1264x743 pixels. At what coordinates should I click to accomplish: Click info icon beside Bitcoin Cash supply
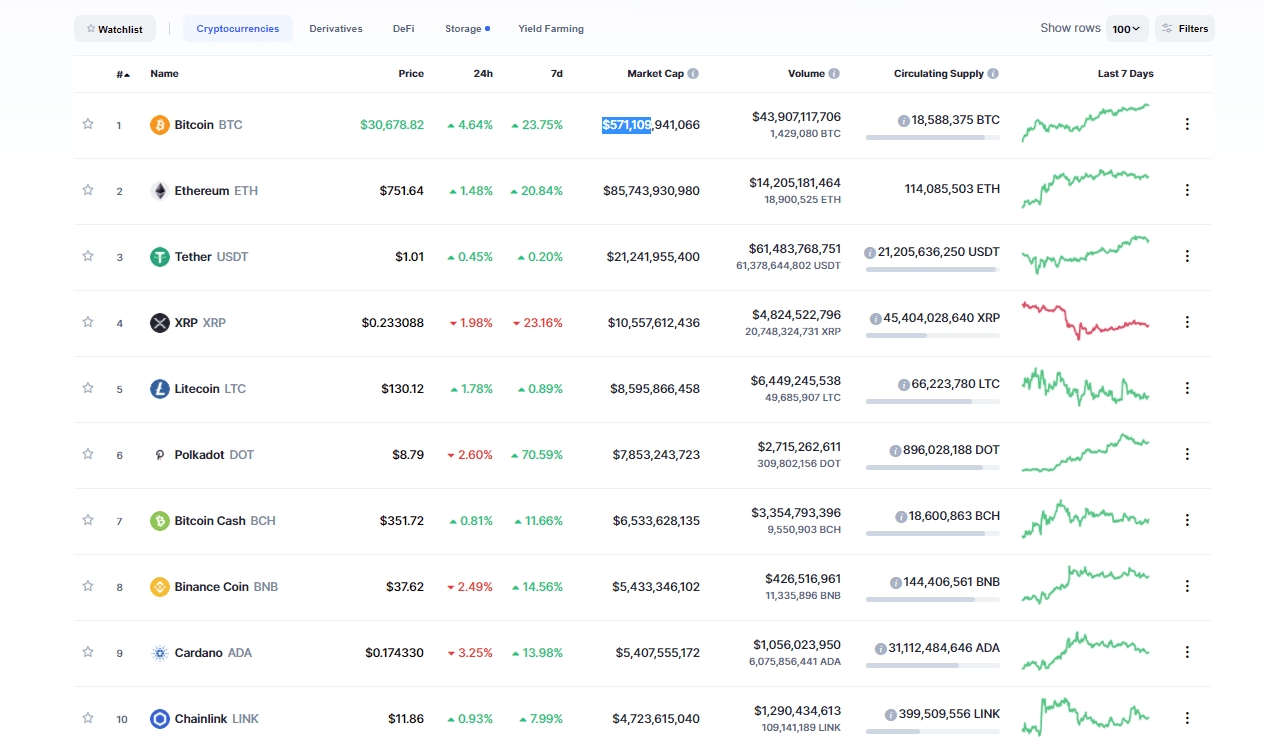[x=900, y=516]
